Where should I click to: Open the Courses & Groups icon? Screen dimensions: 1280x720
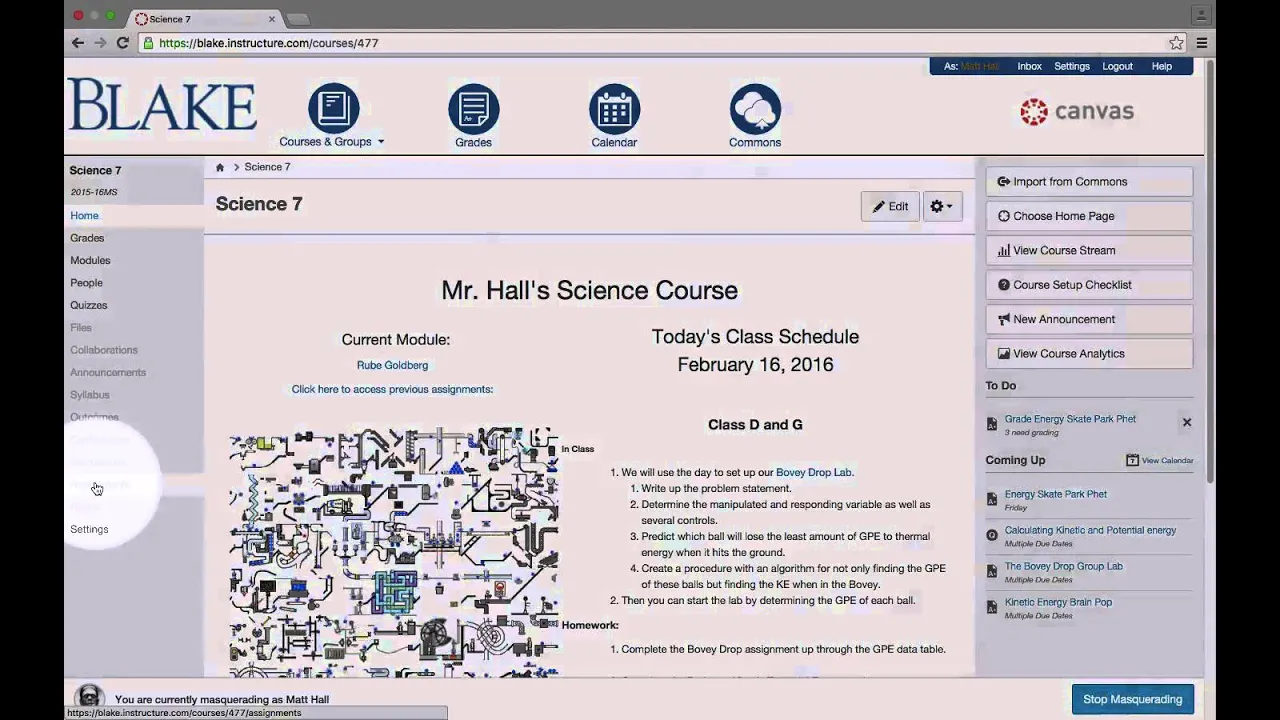[x=333, y=109]
